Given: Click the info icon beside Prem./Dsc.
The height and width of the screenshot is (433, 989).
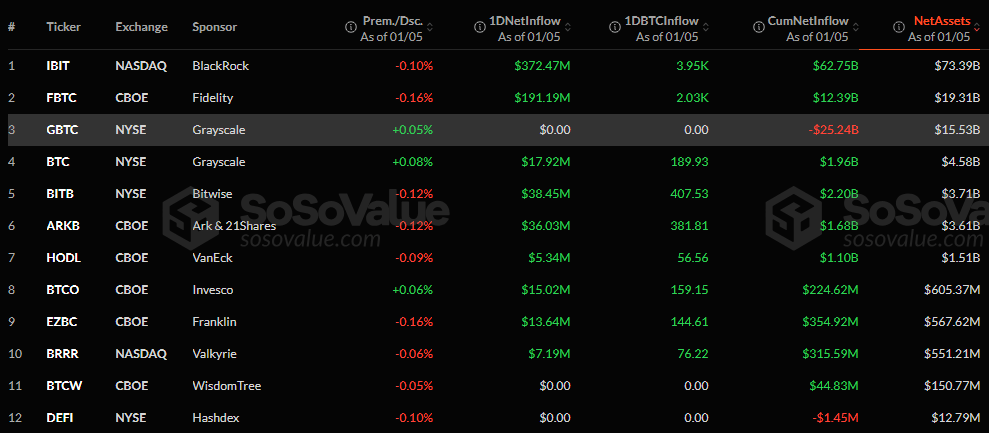Looking at the screenshot, I should pyautogui.click(x=351, y=27).
